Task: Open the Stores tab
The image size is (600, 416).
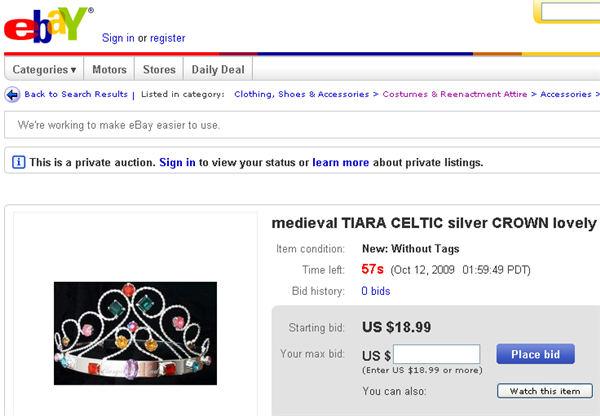Action: 159,70
